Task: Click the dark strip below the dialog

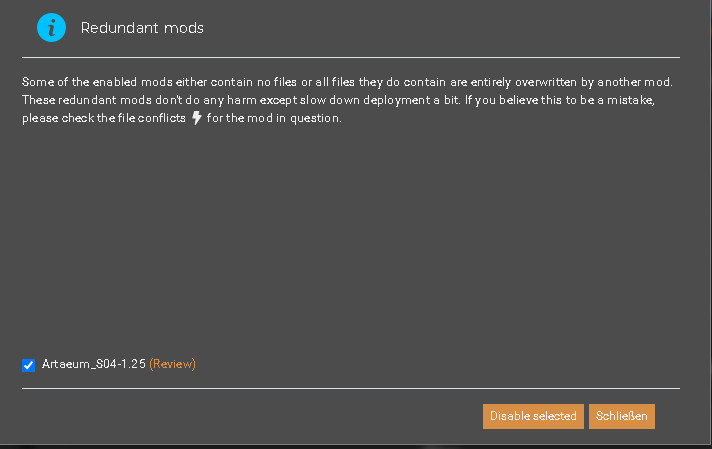Action: [350, 445]
